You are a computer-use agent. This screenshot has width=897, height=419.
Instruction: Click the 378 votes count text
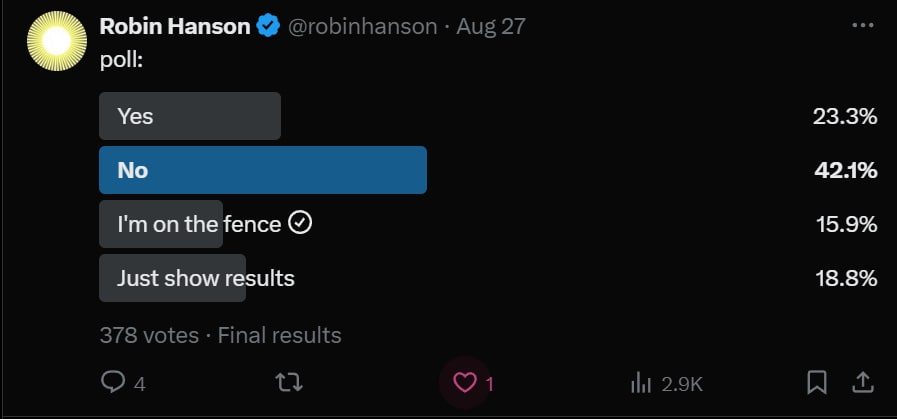pos(149,335)
